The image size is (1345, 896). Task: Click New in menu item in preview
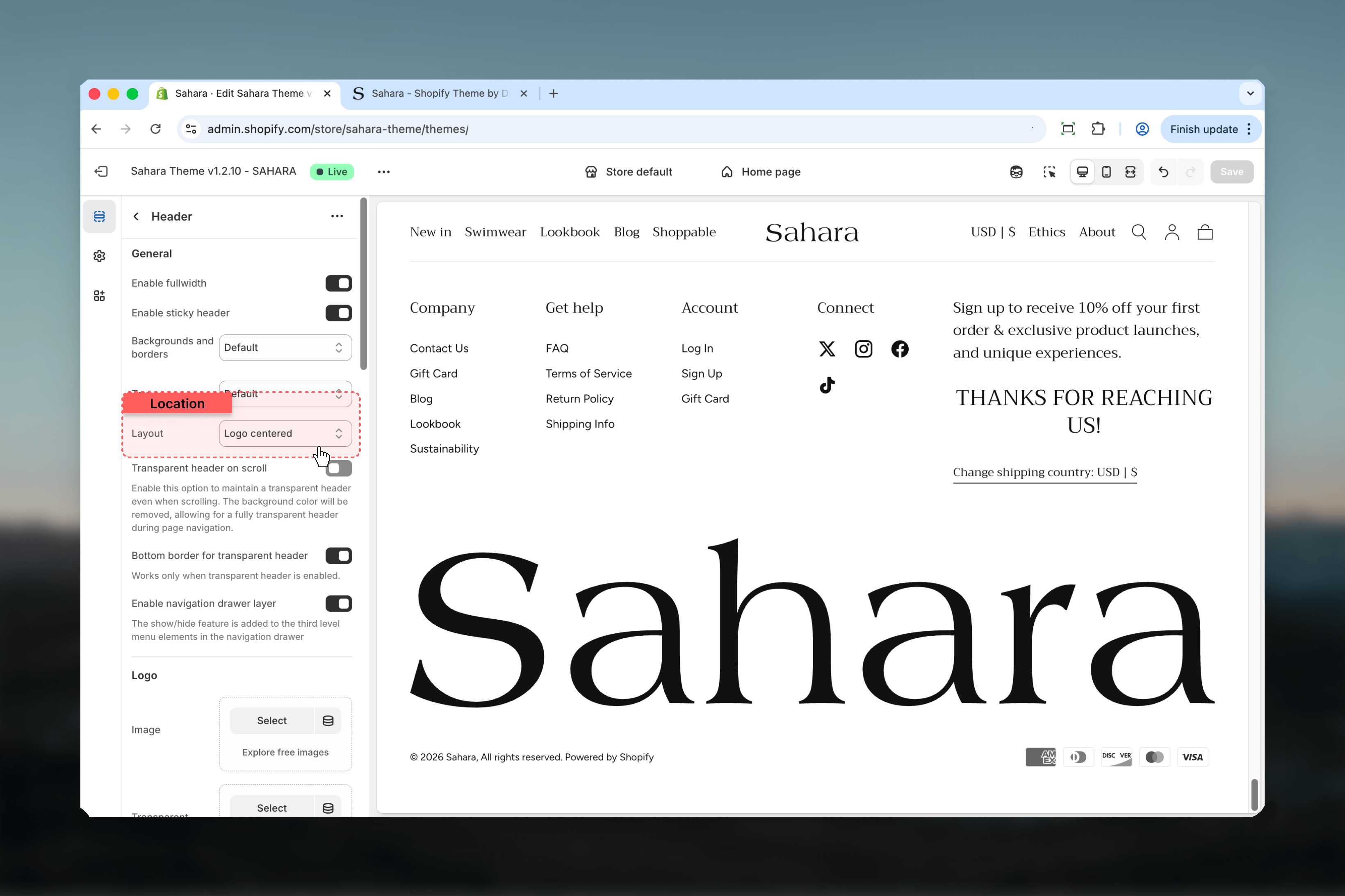[x=431, y=232]
